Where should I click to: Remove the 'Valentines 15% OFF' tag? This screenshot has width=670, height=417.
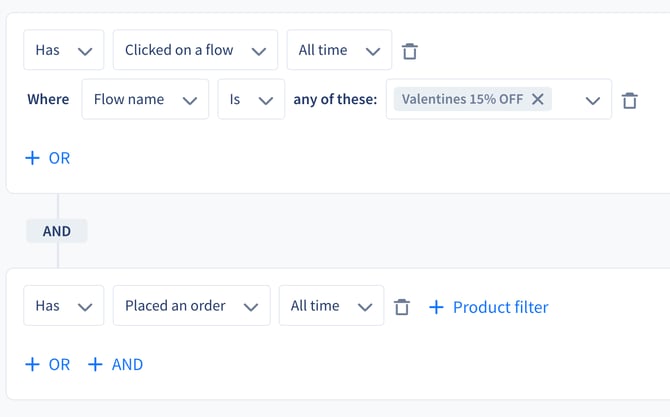tap(538, 99)
